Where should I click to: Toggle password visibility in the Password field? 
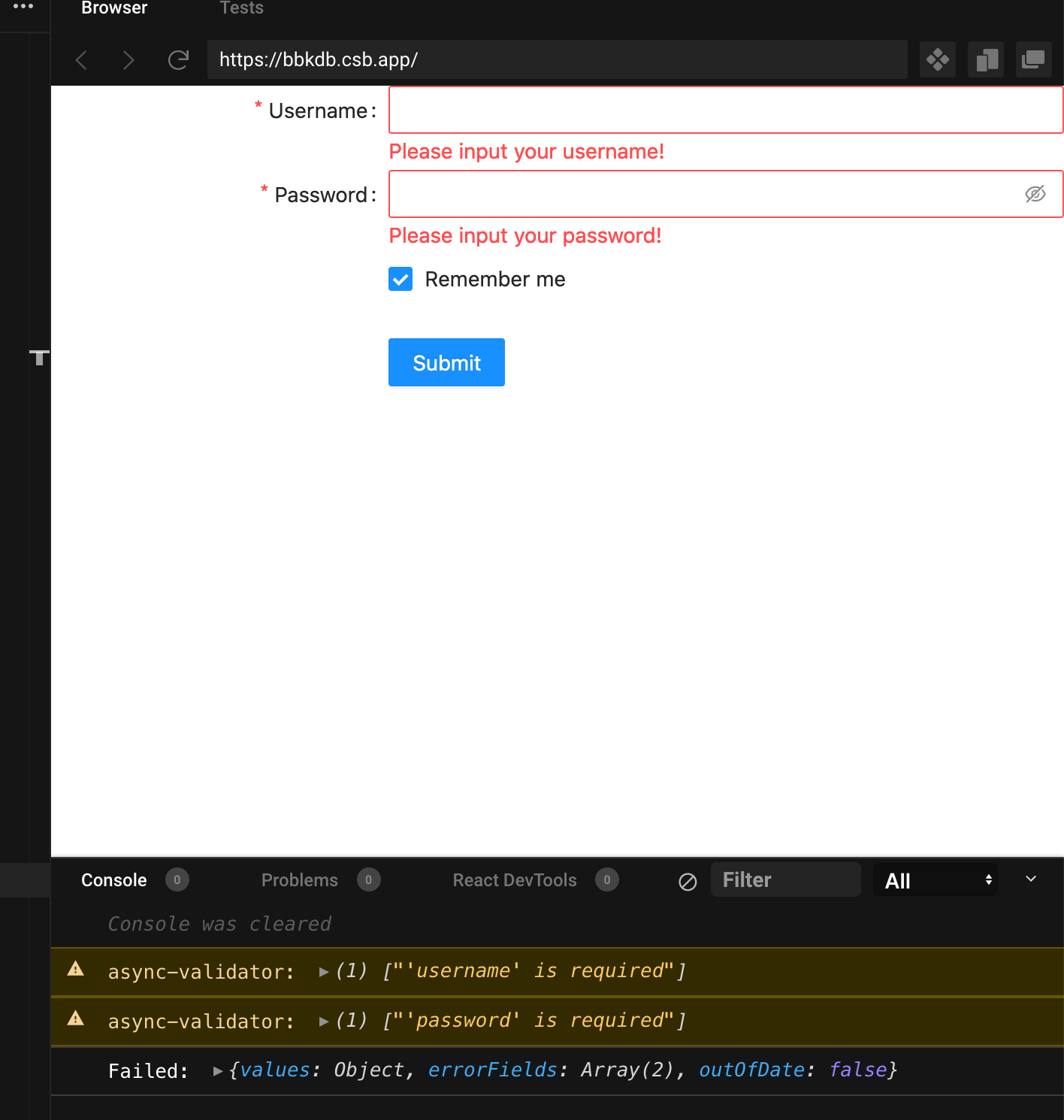[1035, 193]
